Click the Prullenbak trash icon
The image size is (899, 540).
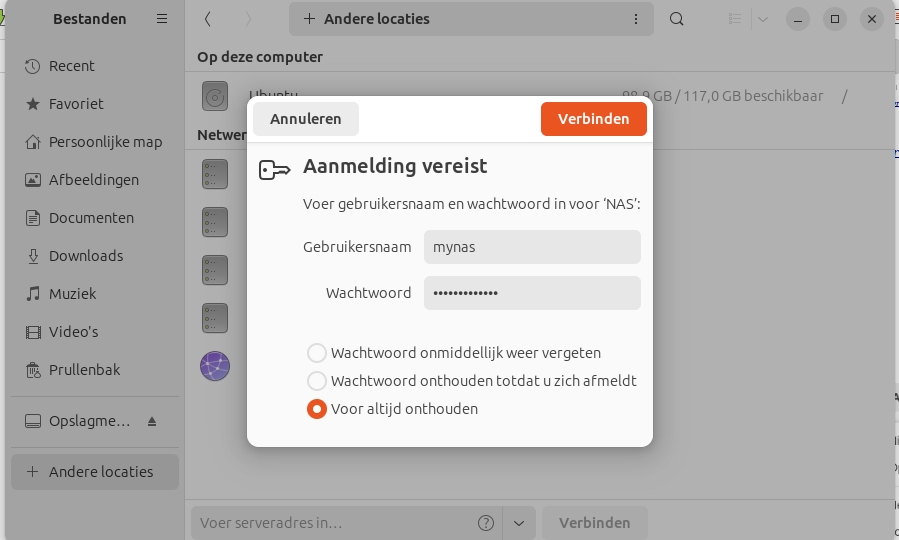pos(33,370)
